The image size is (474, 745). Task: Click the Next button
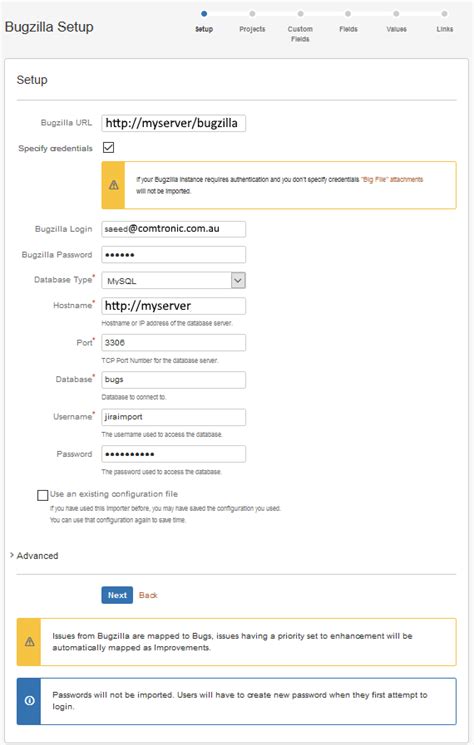[117, 595]
